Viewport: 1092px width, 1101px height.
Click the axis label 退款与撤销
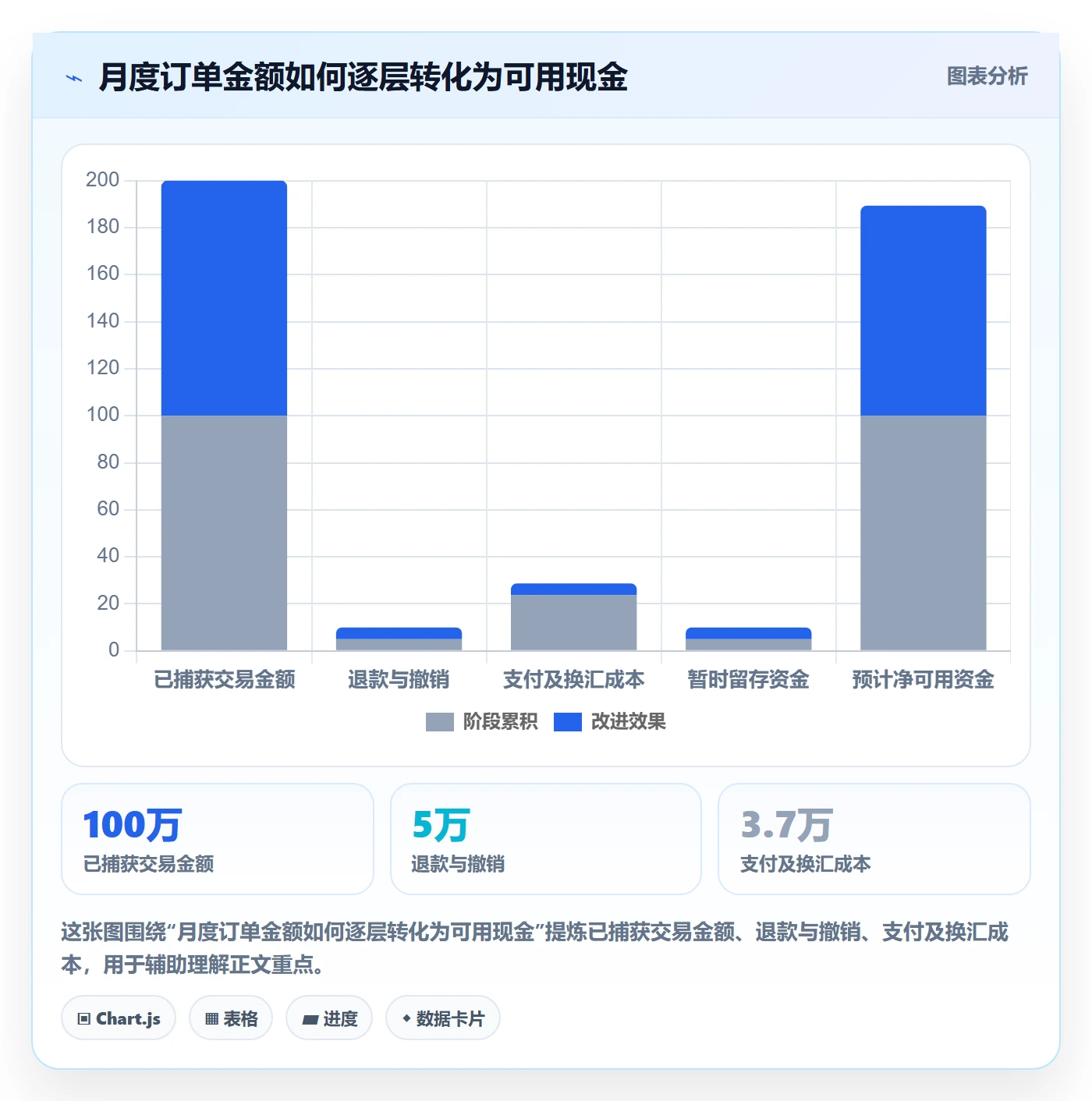pyautogui.click(x=399, y=680)
